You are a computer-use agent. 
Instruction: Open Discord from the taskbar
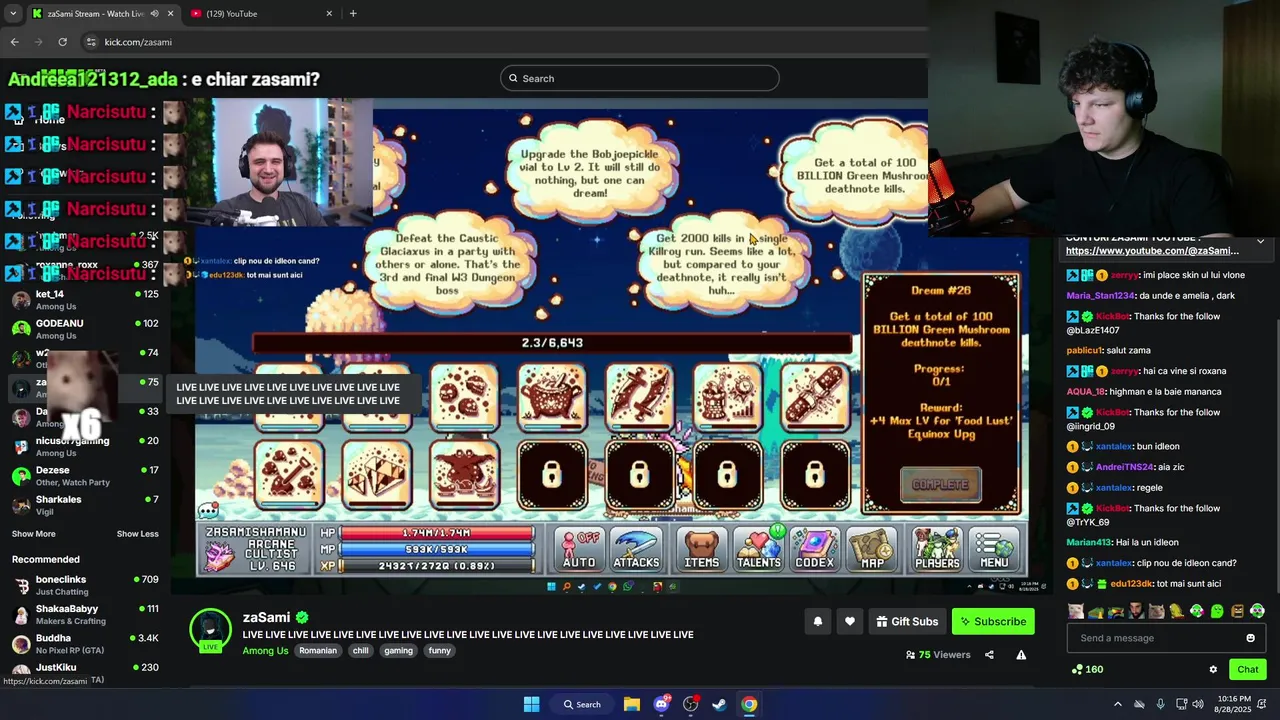[661, 704]
